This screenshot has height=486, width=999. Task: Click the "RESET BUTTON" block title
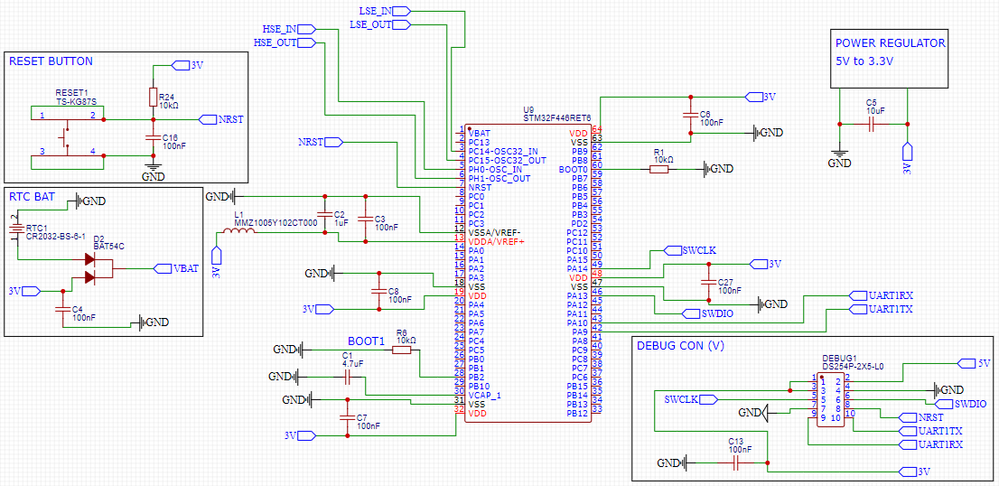pos(51,61)
